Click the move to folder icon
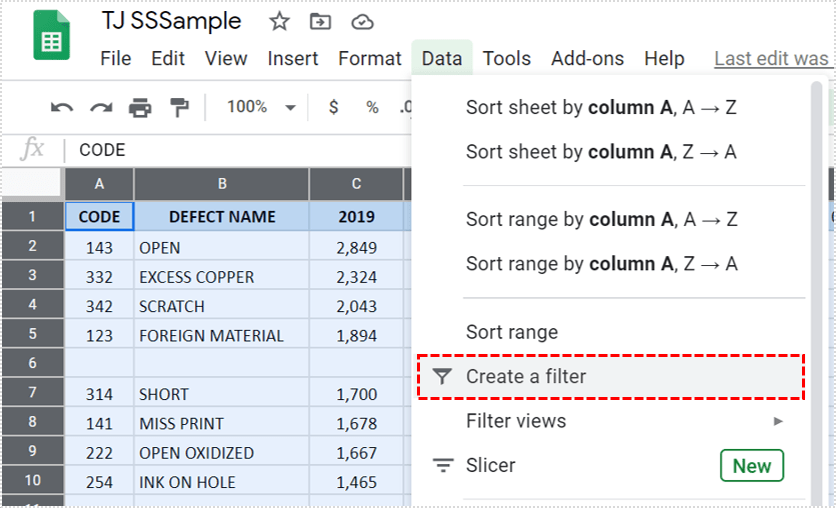The height and width of the screenshot is (508, 836). 320,21
